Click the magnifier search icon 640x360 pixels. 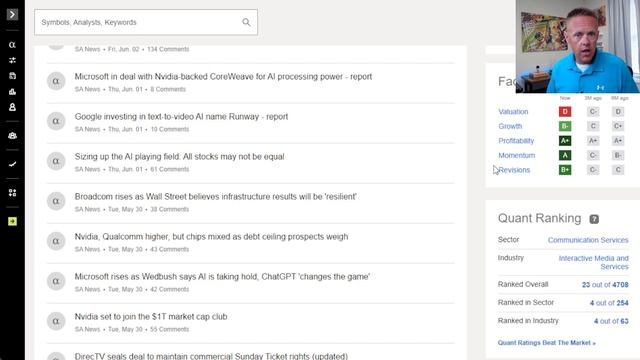(246, 22)
